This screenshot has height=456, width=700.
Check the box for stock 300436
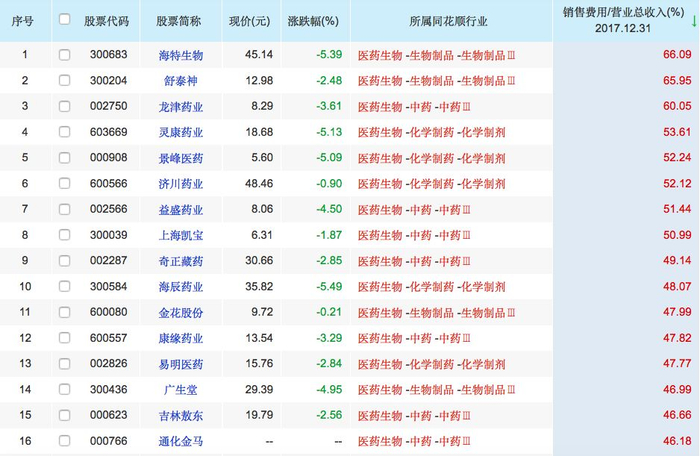[65, 389]
